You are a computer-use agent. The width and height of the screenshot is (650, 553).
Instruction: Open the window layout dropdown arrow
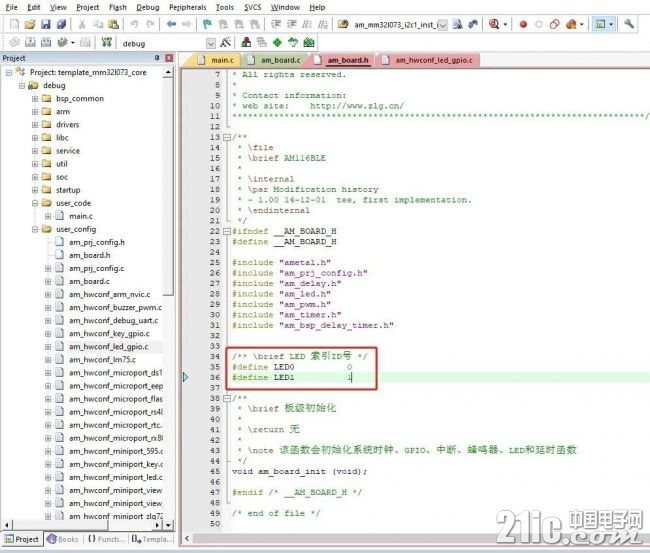pos(611,24)
